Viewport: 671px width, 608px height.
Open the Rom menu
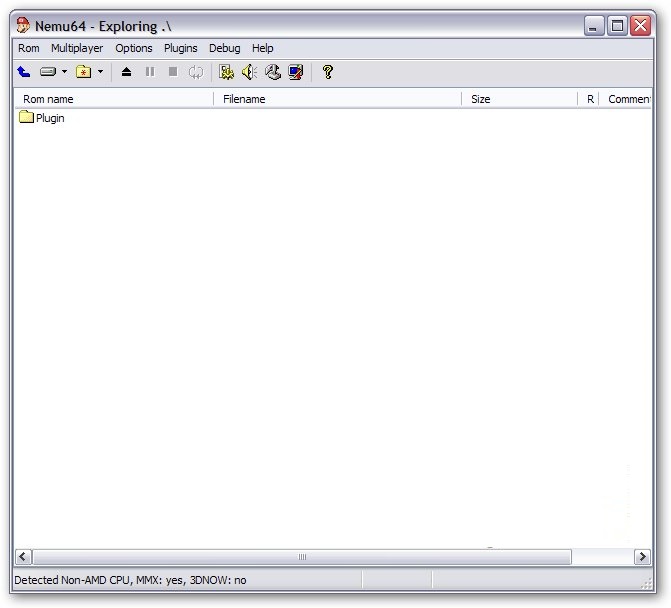[x=29, y=48]
